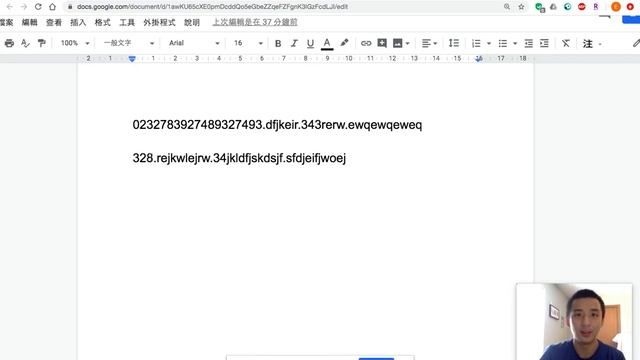Open the teal circular extension icon
This screenshot has height=360, width=640.
pos(567,7)
